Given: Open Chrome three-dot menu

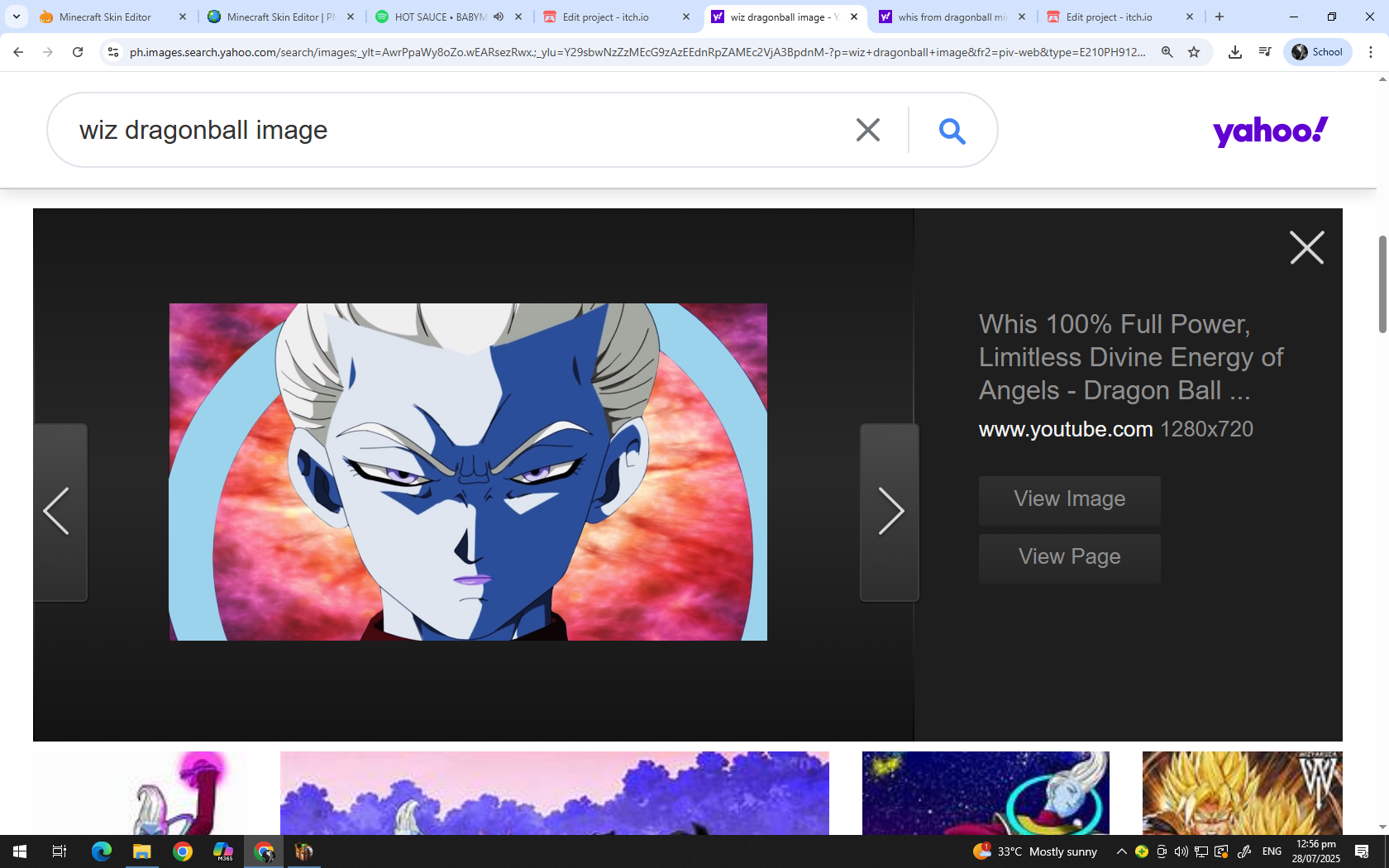Looking at the screenshot, I should (1371, 52).
